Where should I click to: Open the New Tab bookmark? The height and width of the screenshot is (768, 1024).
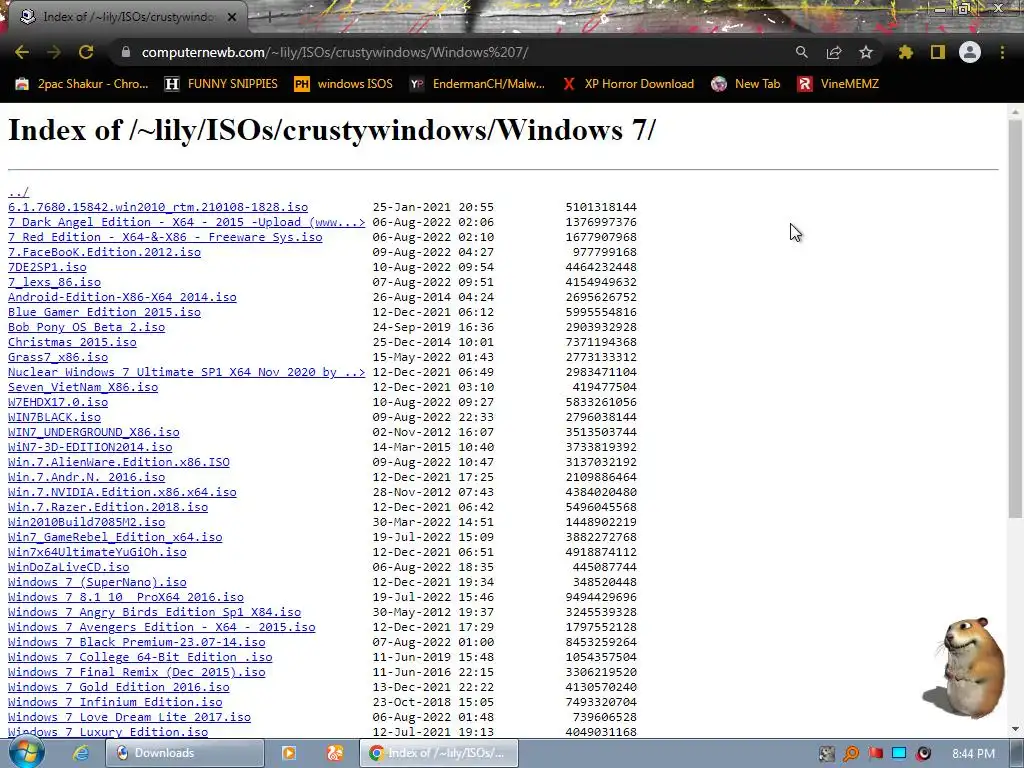pos(746,84)
